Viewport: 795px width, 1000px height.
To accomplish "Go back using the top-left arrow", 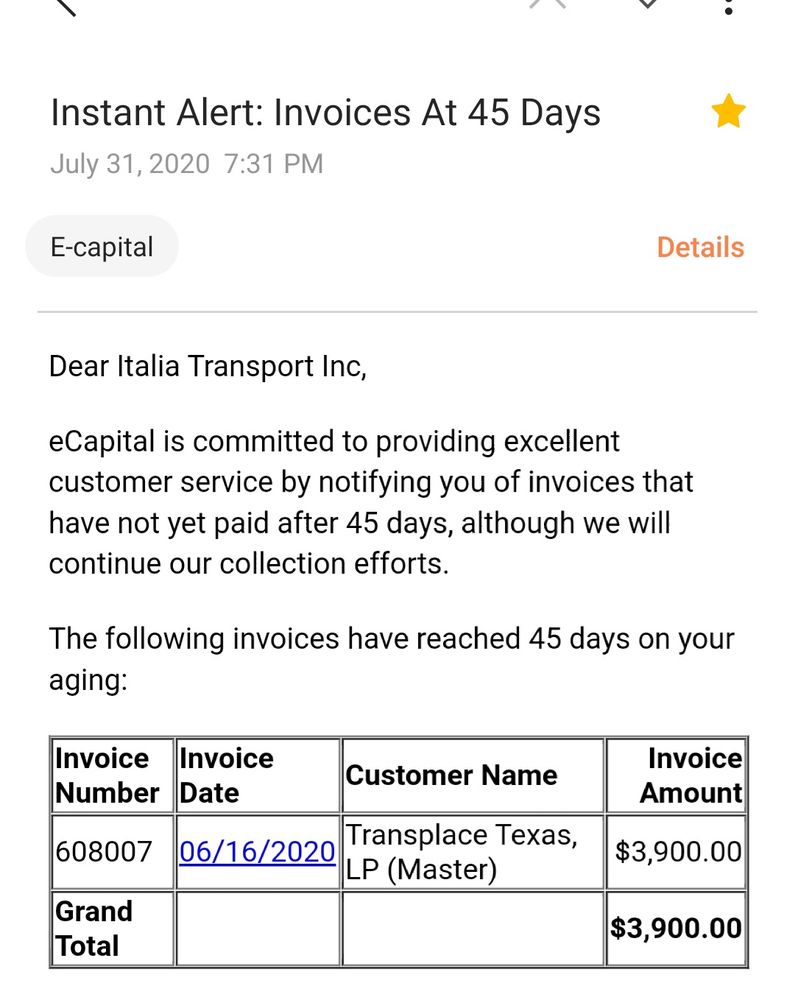I will pos(62,5).
